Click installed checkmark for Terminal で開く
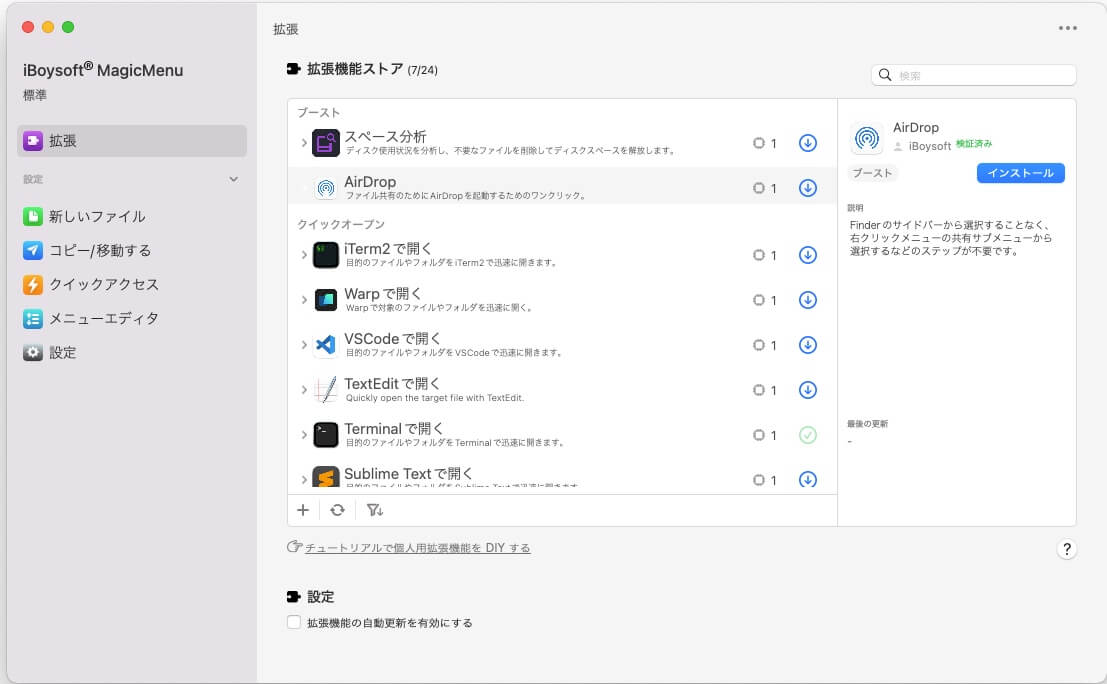The image size is (1107, 684). click(x=808, y=435)
